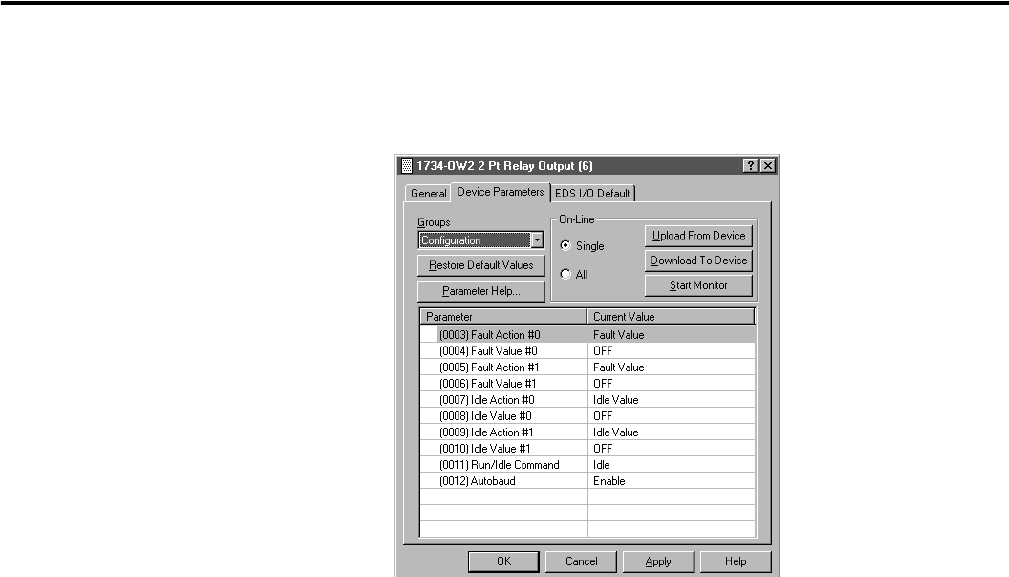Click the Help button at bottom
Image resolution: width=1009 pixels, height=577 pixels.
[736, 562]
